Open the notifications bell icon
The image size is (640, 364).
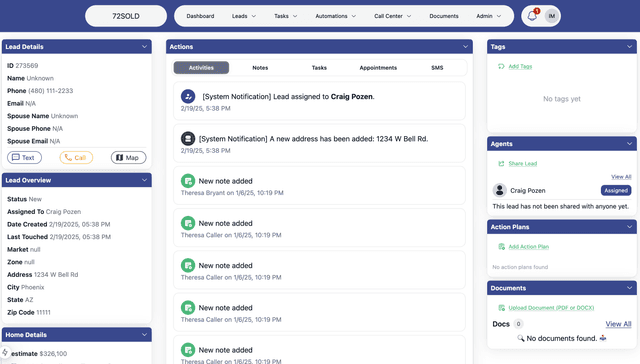[532, 16]
